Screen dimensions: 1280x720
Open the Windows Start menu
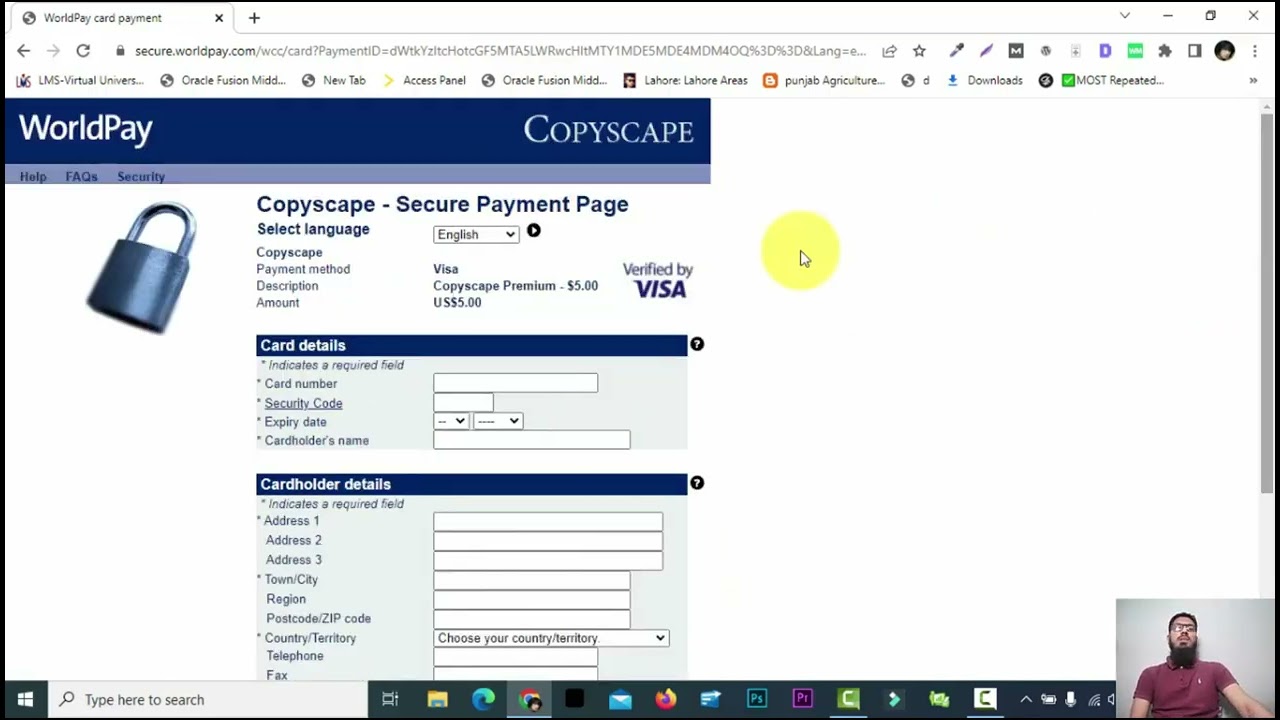(25, 699)
